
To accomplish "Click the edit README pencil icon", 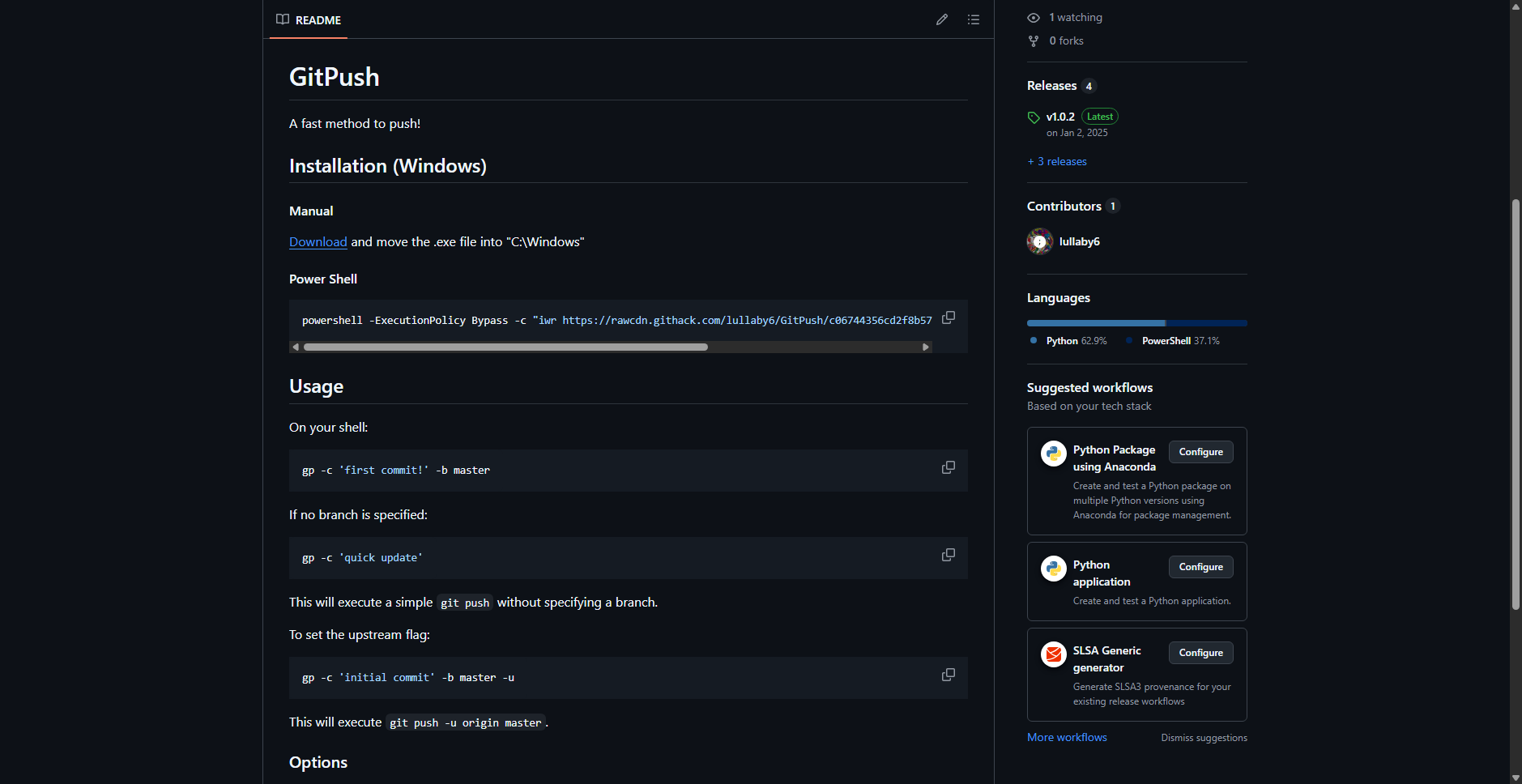I will click(942, 19).
